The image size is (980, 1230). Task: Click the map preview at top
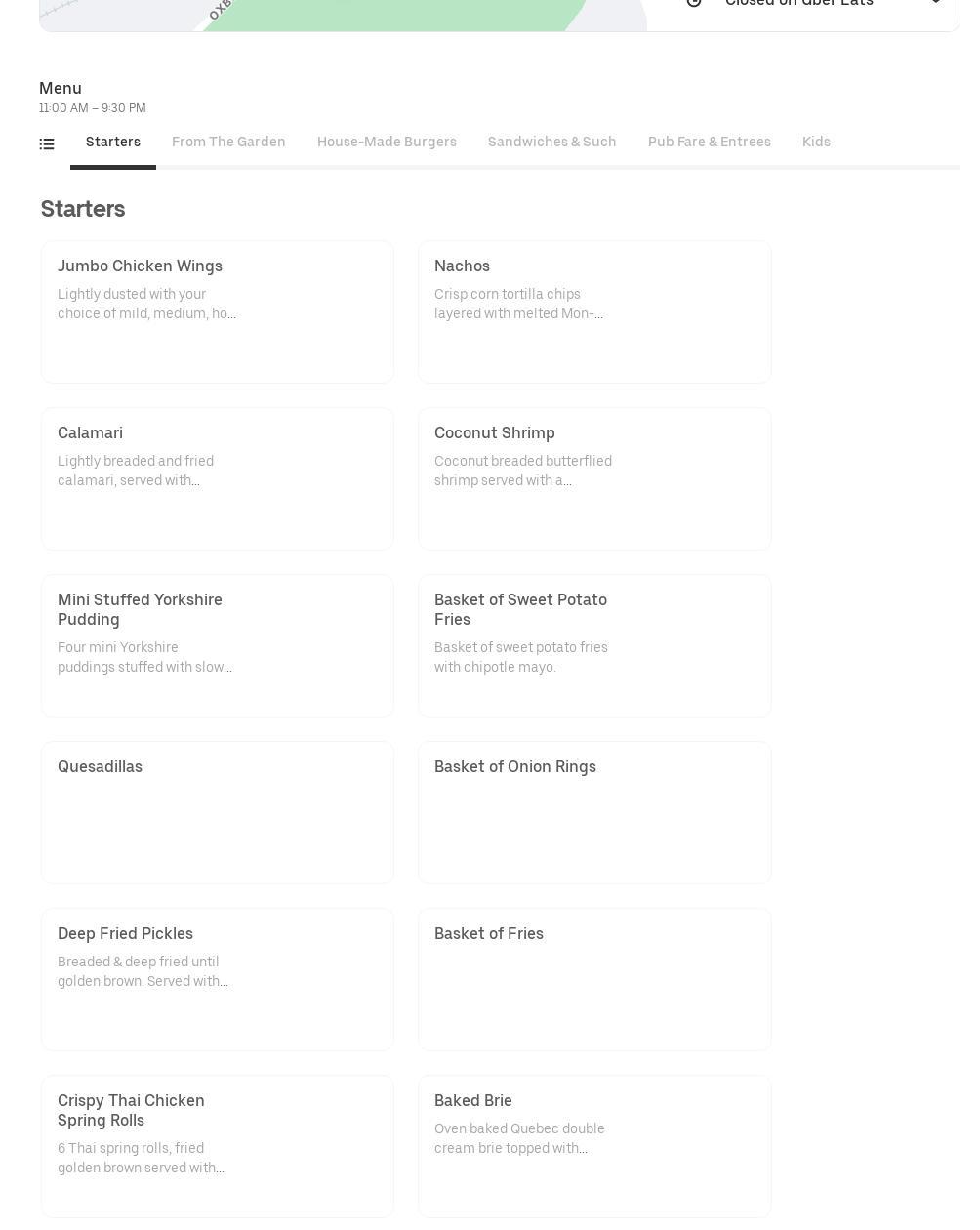343,15
